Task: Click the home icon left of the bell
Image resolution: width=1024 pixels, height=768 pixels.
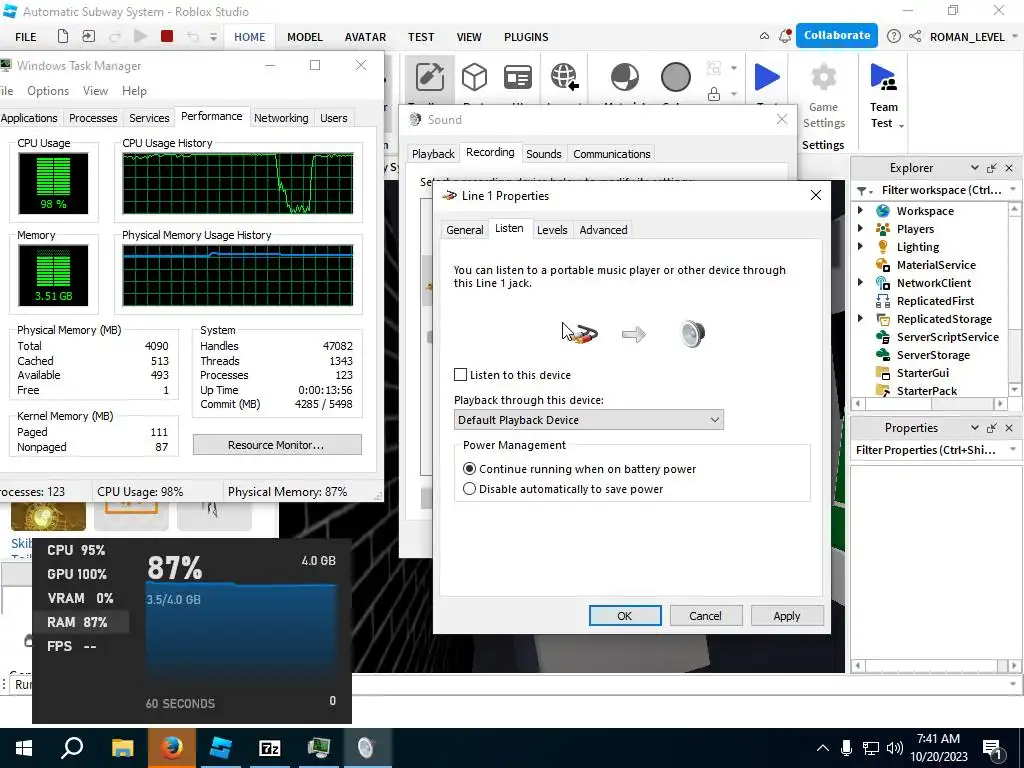Action: (764, 37)
